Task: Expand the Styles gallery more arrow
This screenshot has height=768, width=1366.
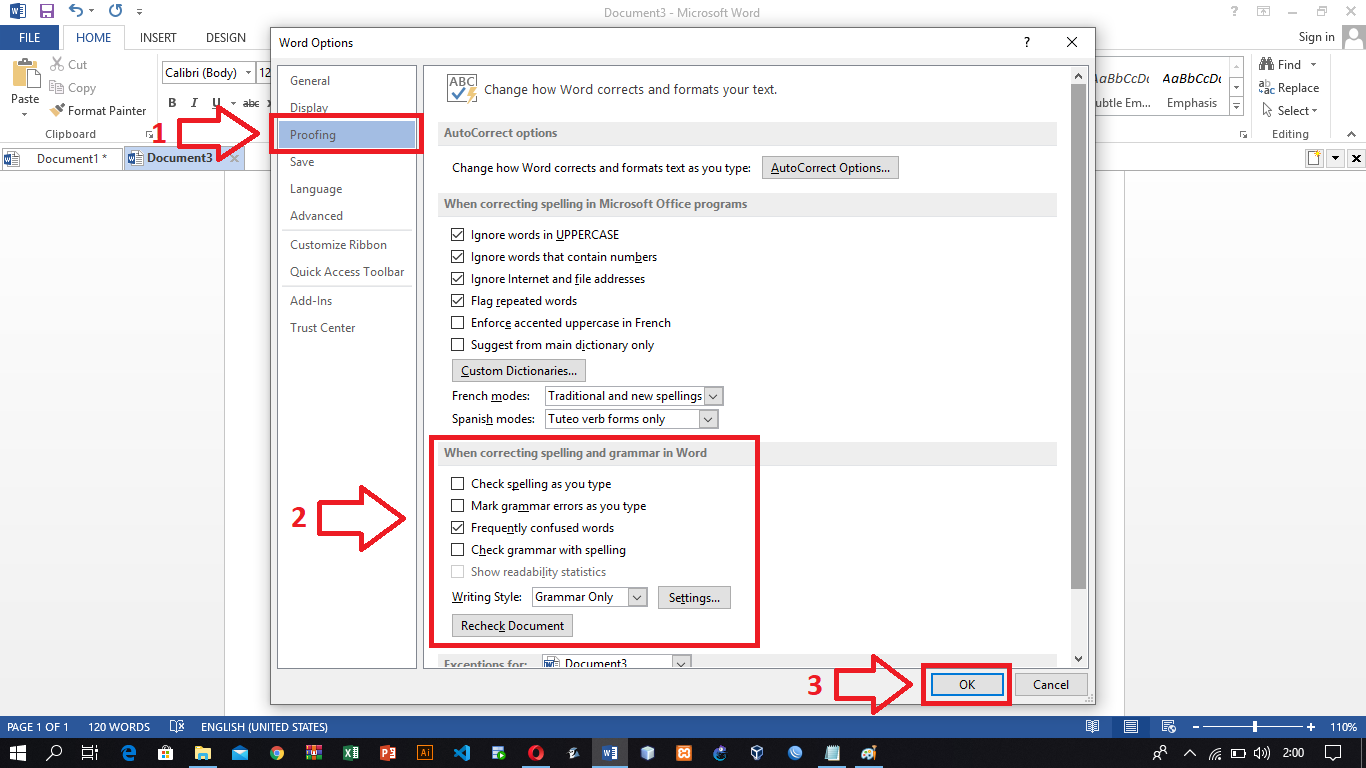Action: pos(1237,107)
